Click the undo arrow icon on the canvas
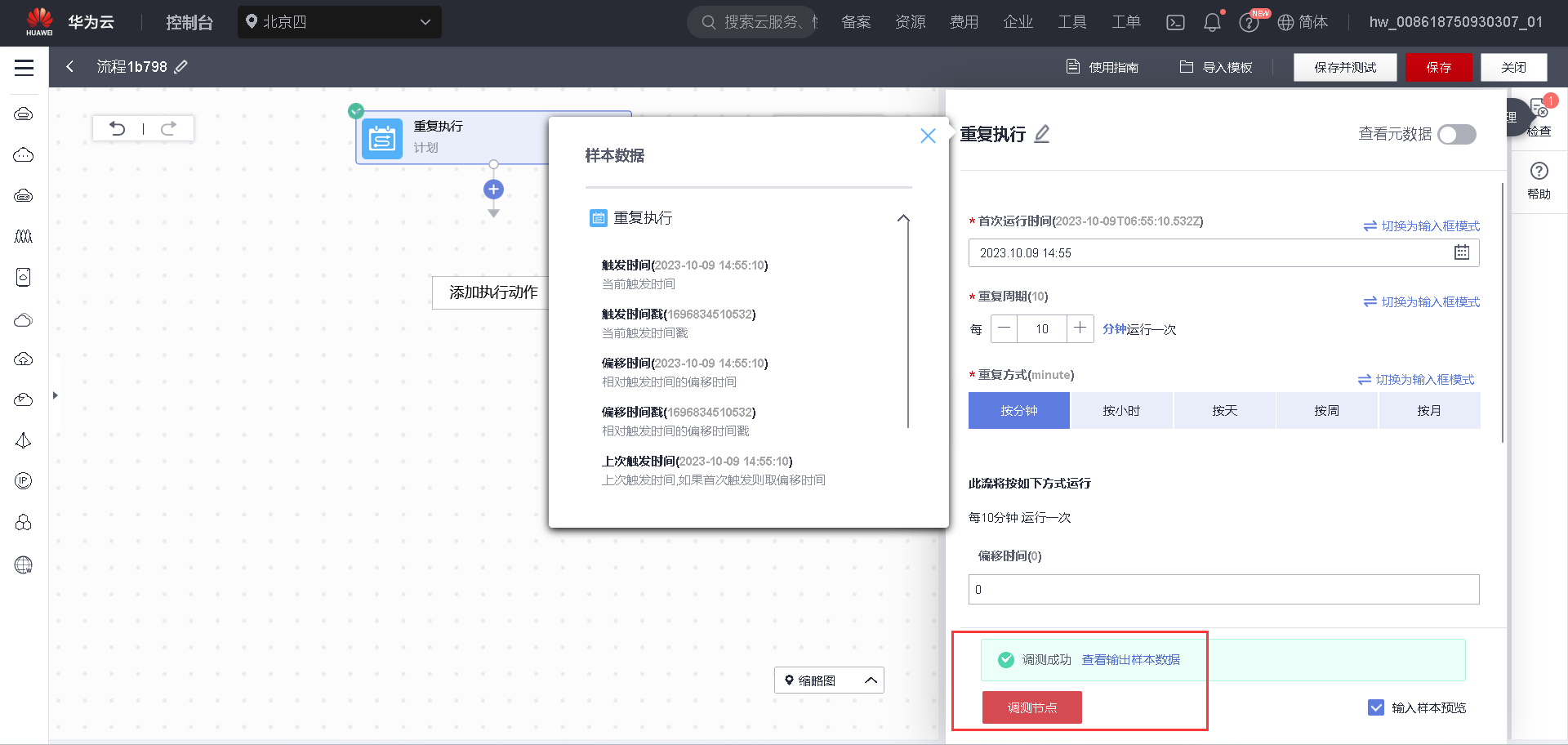The width and height of the screenshot is (1568, 745). 118,128
